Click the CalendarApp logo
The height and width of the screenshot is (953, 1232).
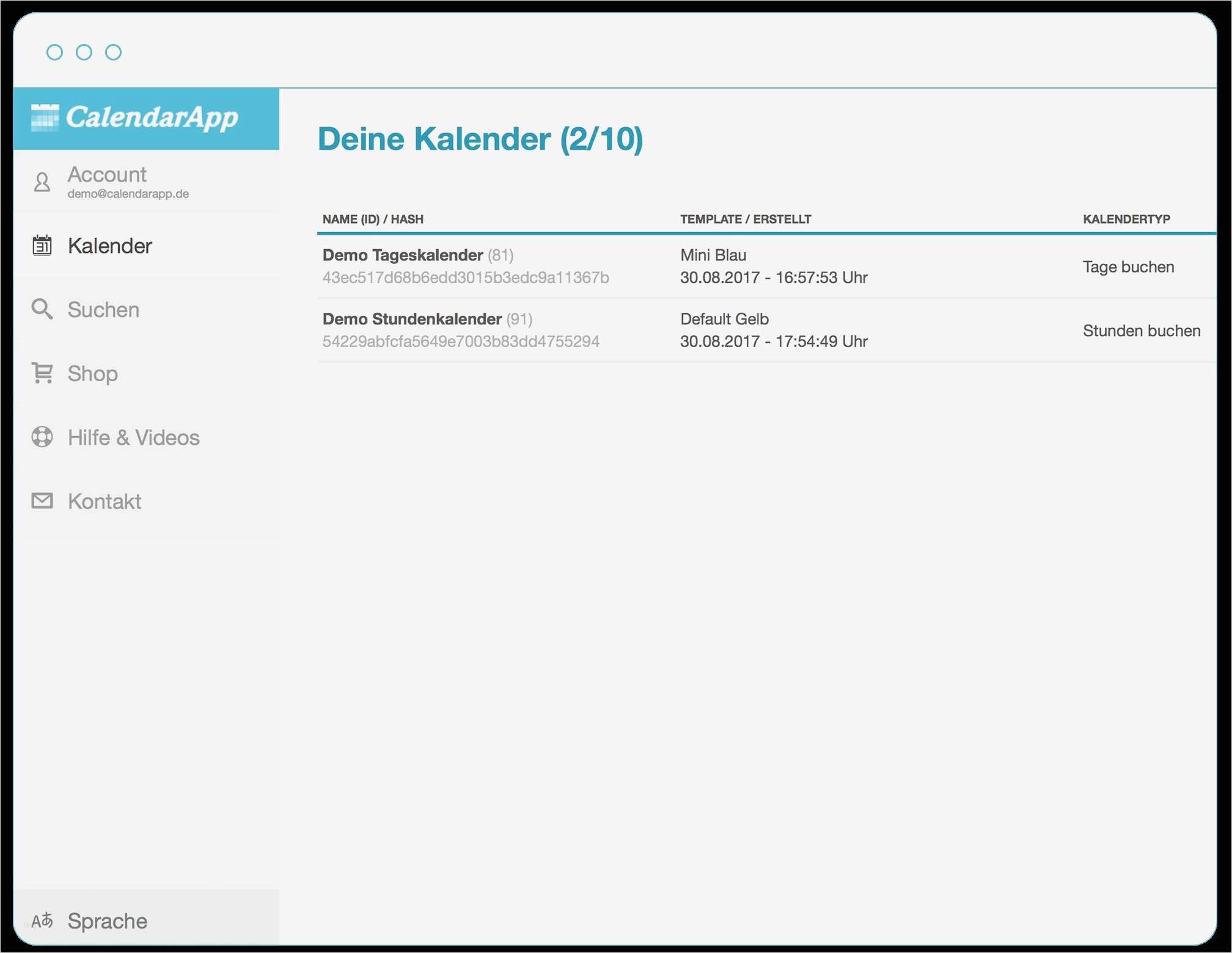pyautogui.click(x=136, y=118)
